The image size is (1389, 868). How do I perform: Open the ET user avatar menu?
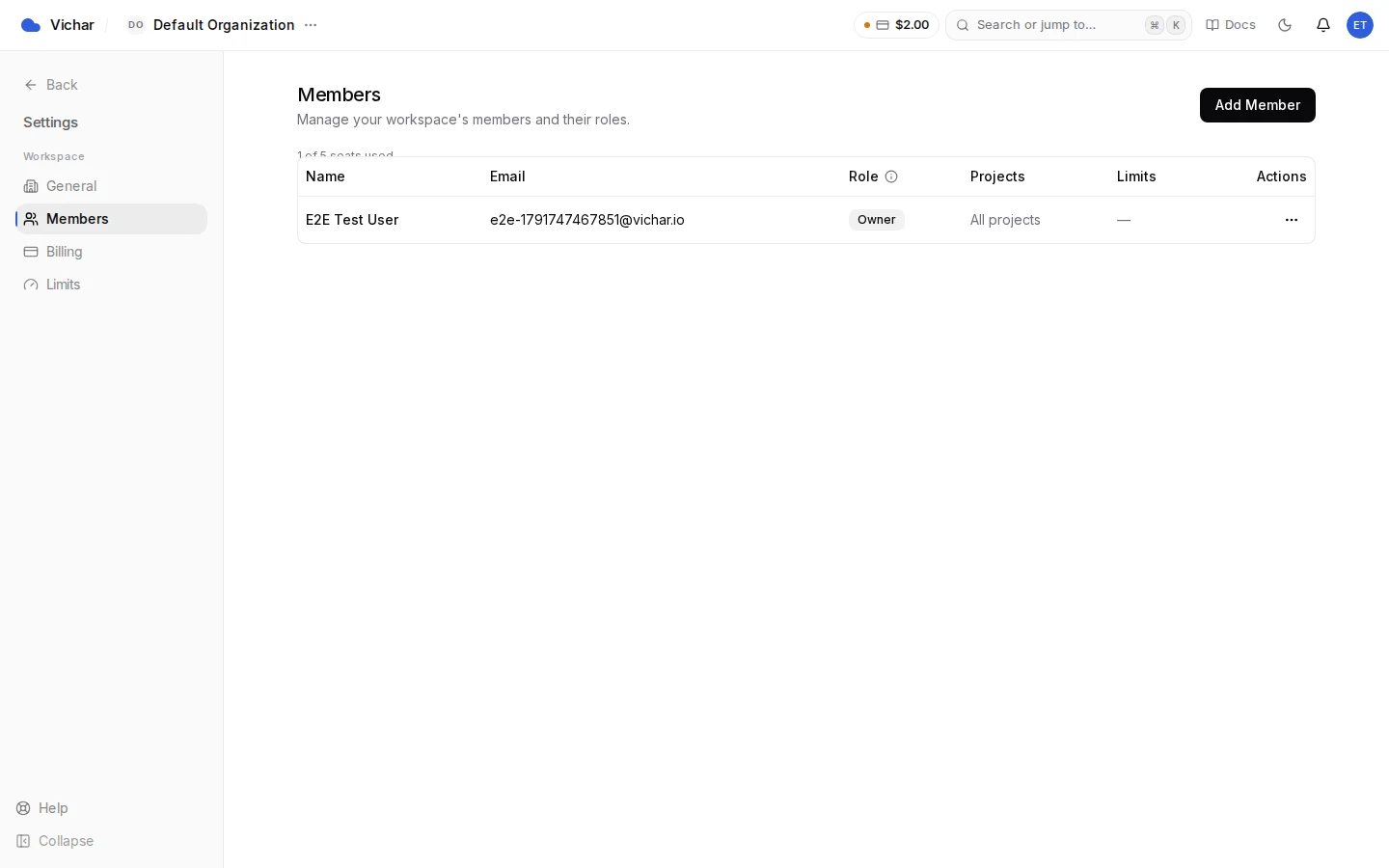1360,25
